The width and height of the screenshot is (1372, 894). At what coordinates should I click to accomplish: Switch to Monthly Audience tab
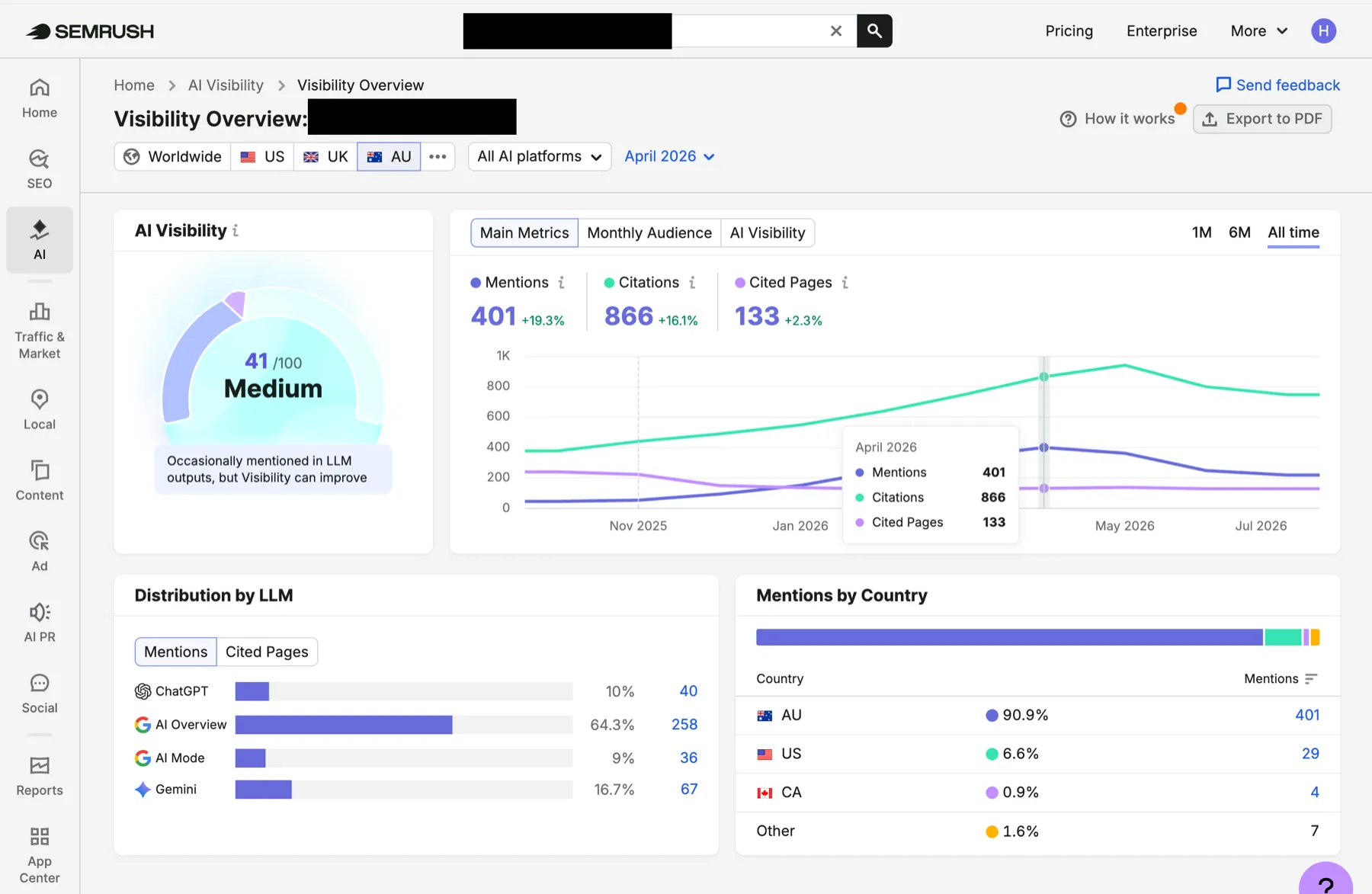point(649,233)
